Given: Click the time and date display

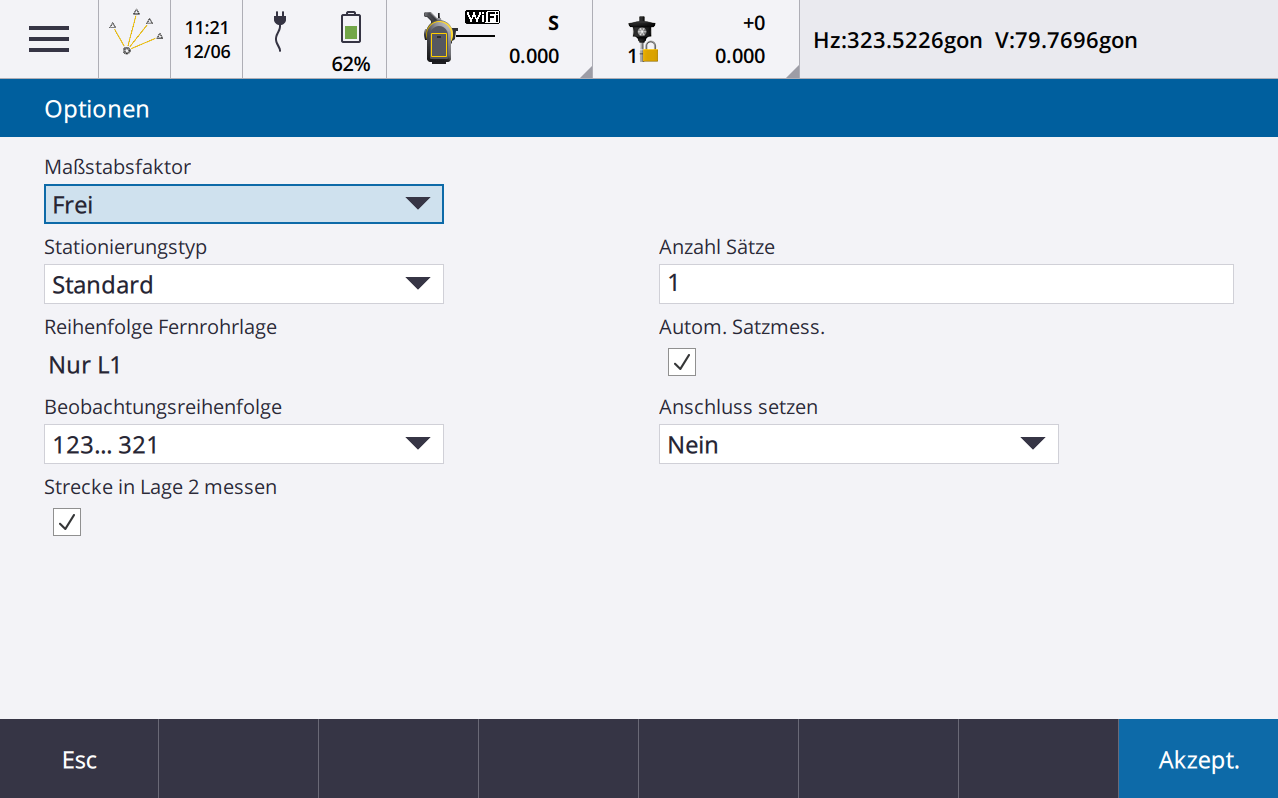Looking at the screenshot, I should click(207, 39).
